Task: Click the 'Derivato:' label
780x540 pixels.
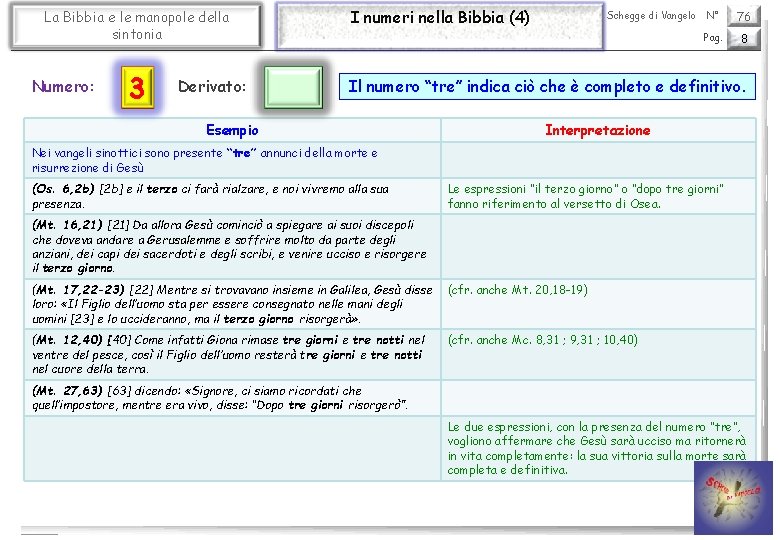Action: (212, 87)
